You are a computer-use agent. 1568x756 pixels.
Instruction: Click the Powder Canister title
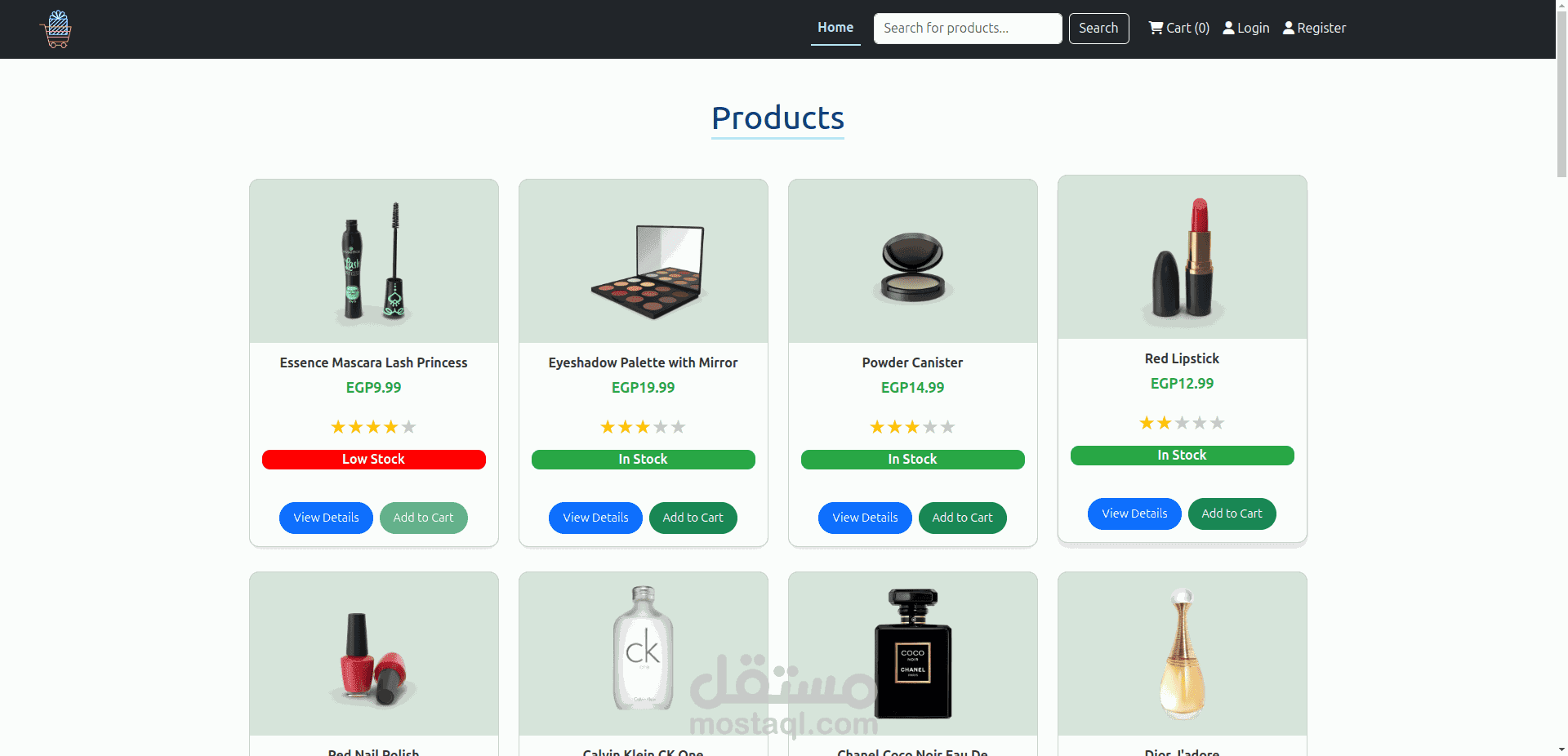point(912,362)
